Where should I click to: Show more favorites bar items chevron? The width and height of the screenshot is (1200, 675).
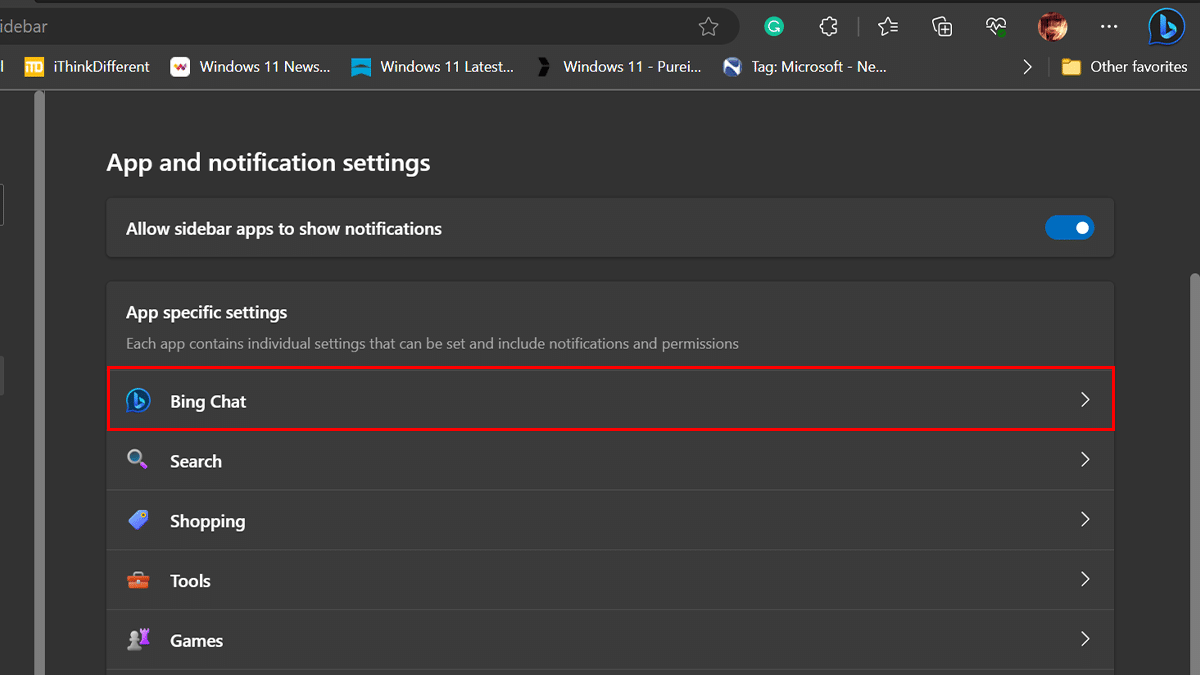[x=1027, y=67]
